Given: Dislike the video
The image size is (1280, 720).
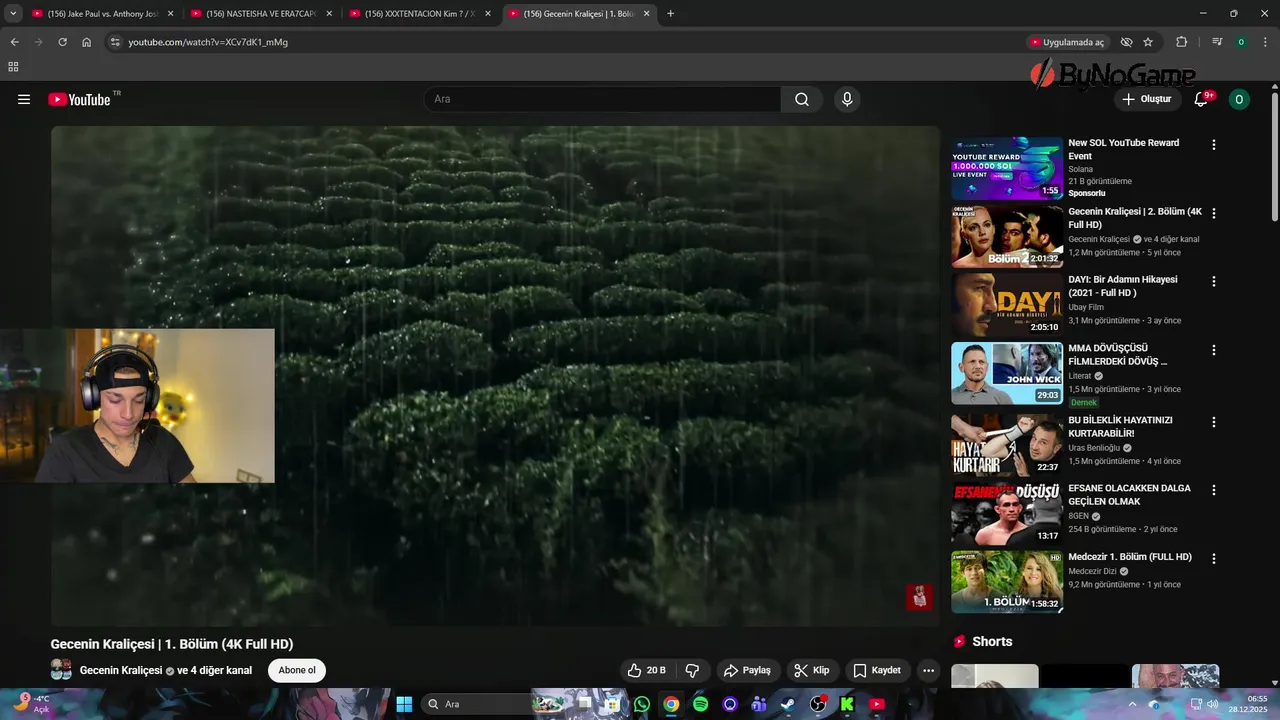Looking at the screenshot, I should [692, 670].
